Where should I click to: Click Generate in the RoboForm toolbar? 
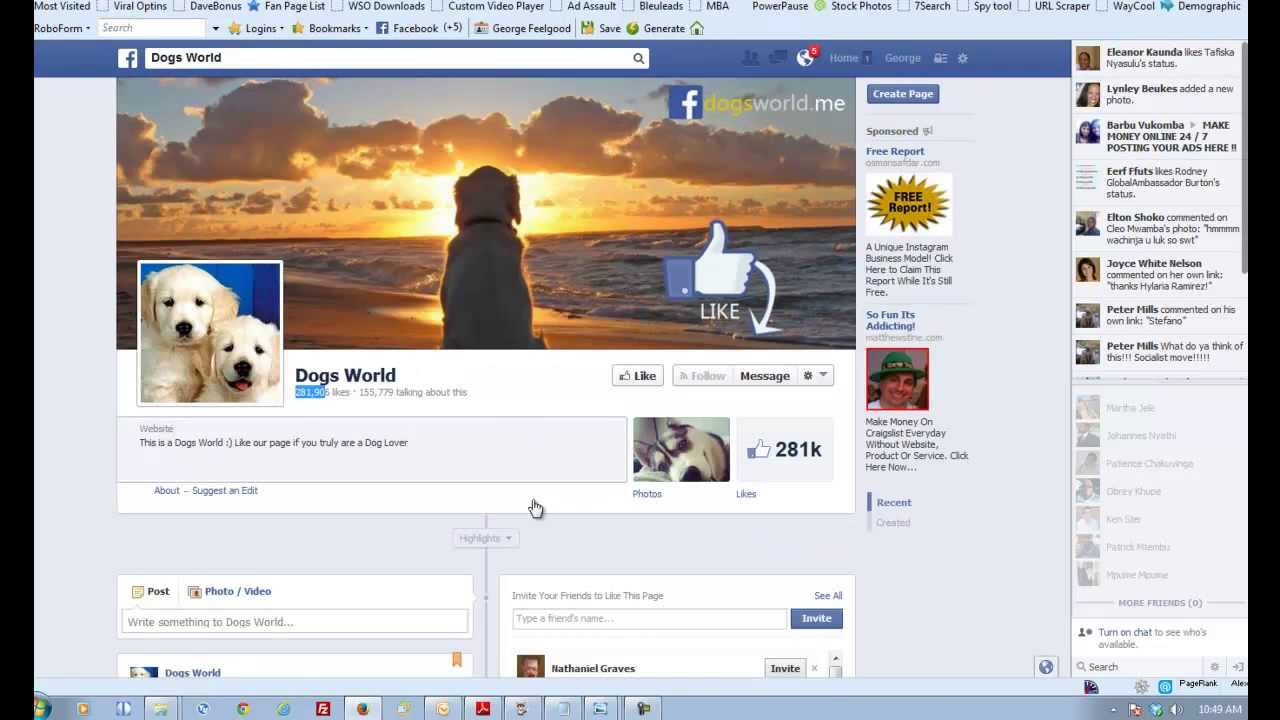(656, 28)
